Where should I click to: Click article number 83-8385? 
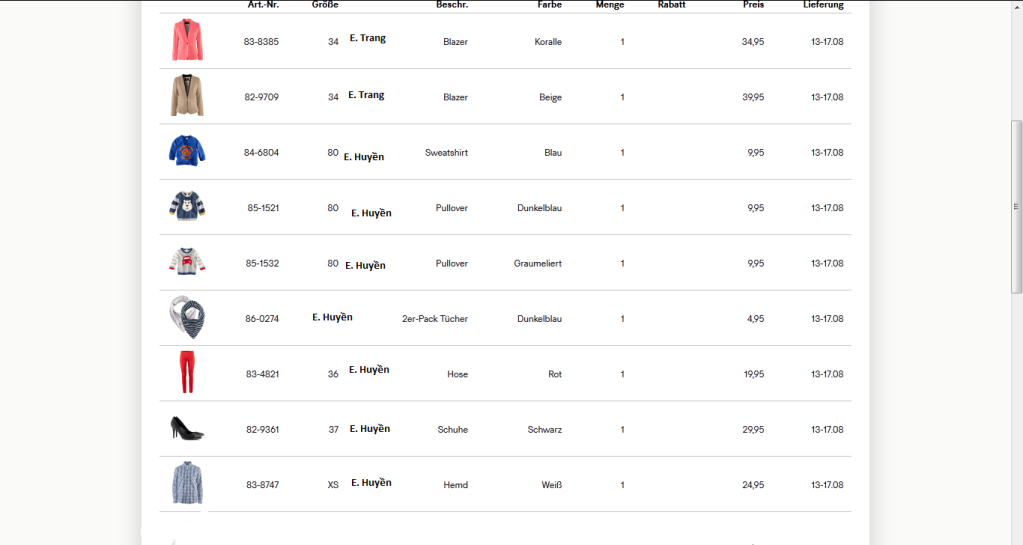261,42
